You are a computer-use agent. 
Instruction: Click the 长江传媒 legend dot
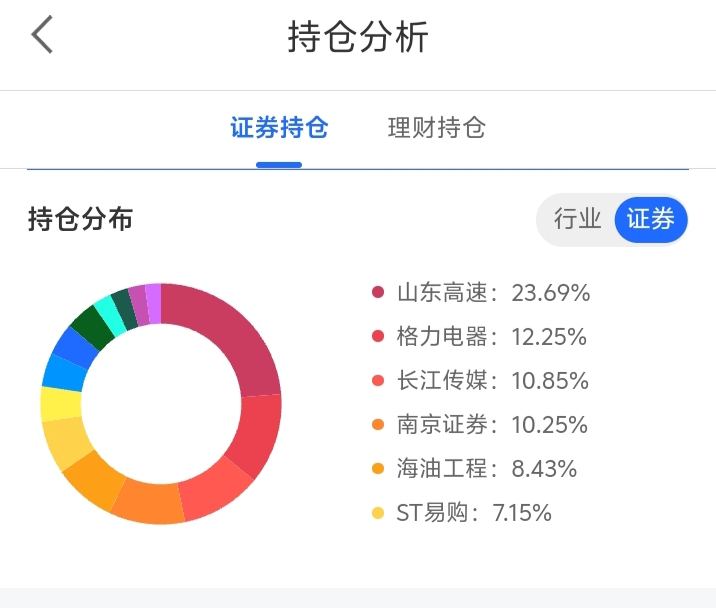tap(378, 381)
